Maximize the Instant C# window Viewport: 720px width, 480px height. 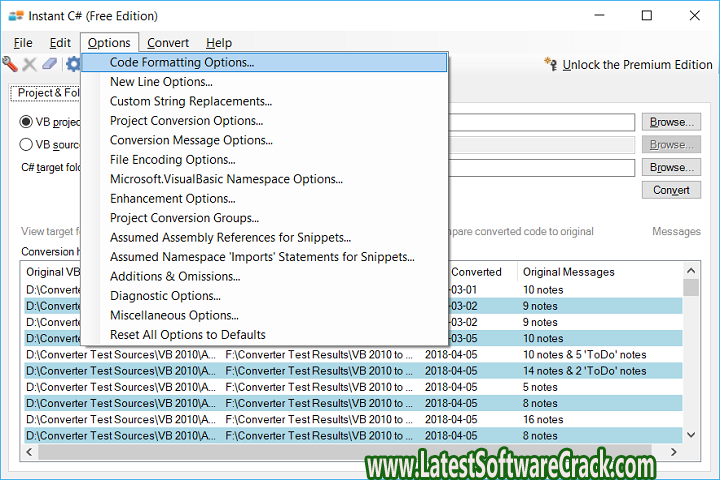point(647,16)
